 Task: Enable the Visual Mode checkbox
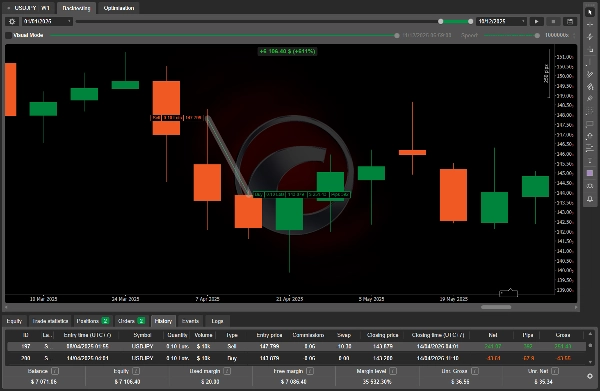(8, 35)
